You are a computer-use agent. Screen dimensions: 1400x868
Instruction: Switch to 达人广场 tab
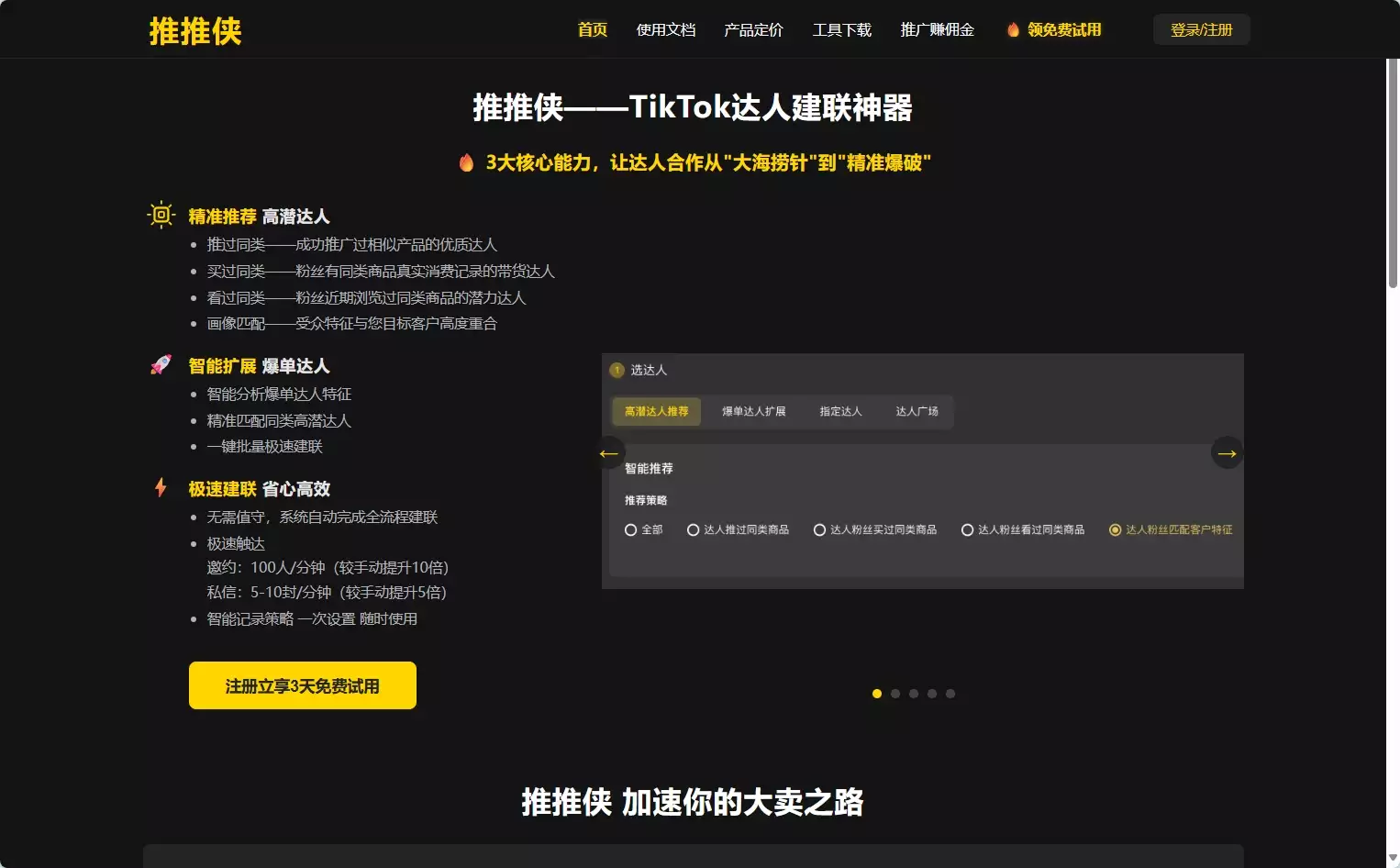tap(917, 411)
